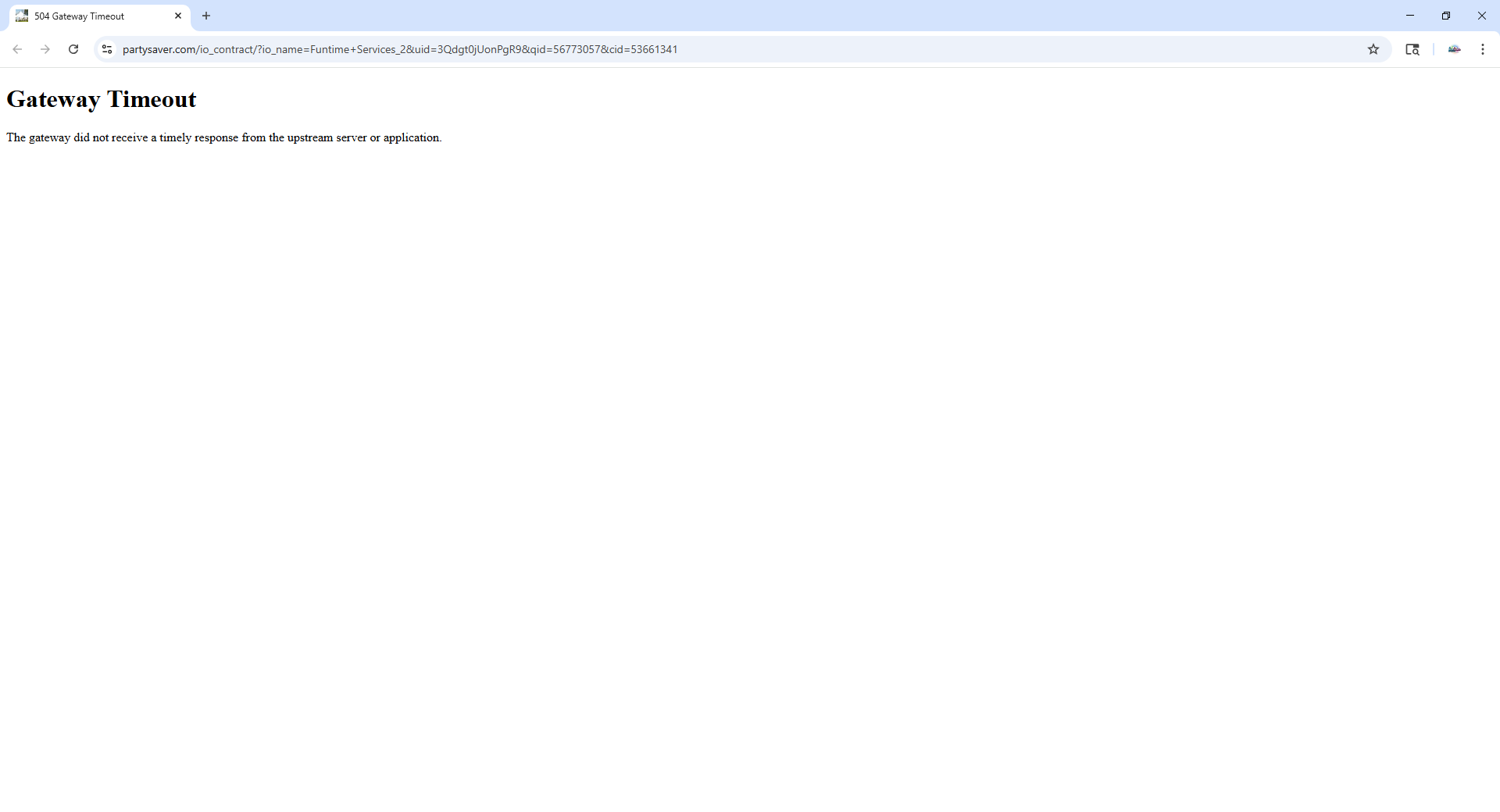Close the 504 Gateway Timeout tab

tap(178, 16)
